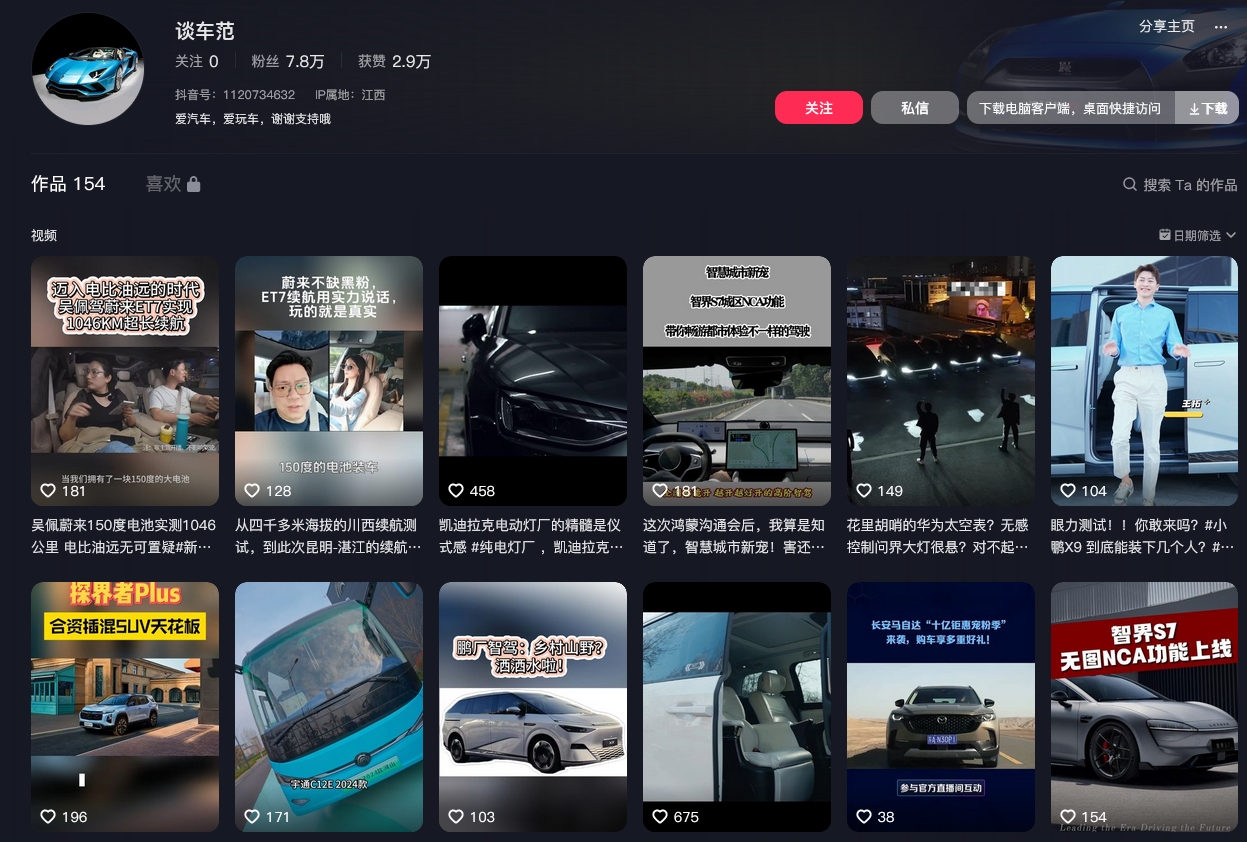This screenshot has width=1247, height=842.
Task: Click title 吴佩蔚来150度电池实测1046公里
Action: 124,535
